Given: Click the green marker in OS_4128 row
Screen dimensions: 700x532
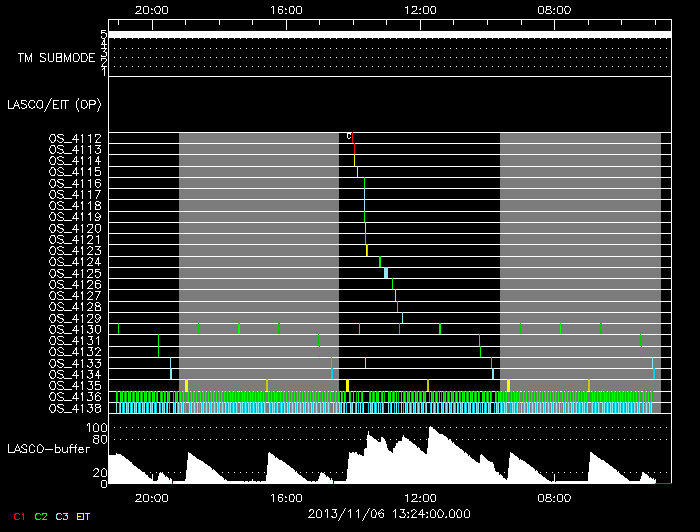Looking at the screenshot, I should (397, 307).
